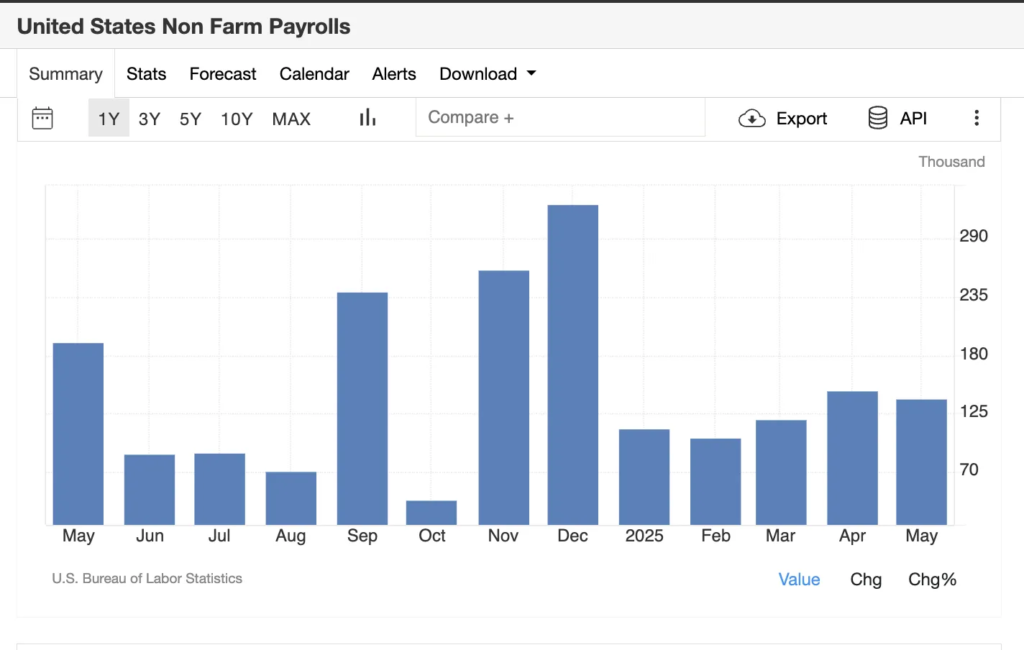
Task: Click the September bar in chart
Action: [x=362, y=408]
